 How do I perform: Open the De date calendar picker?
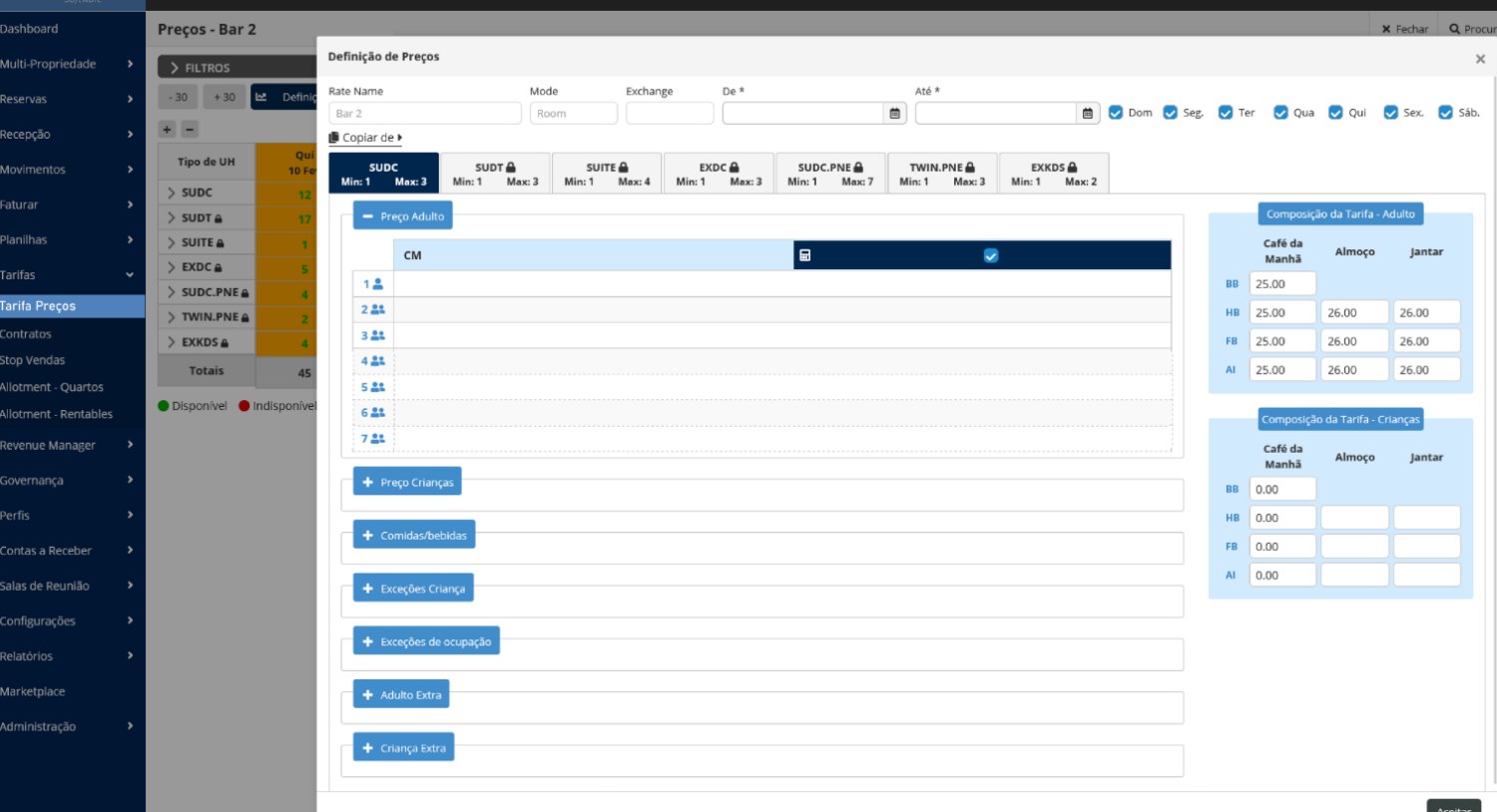coord(894,114)
